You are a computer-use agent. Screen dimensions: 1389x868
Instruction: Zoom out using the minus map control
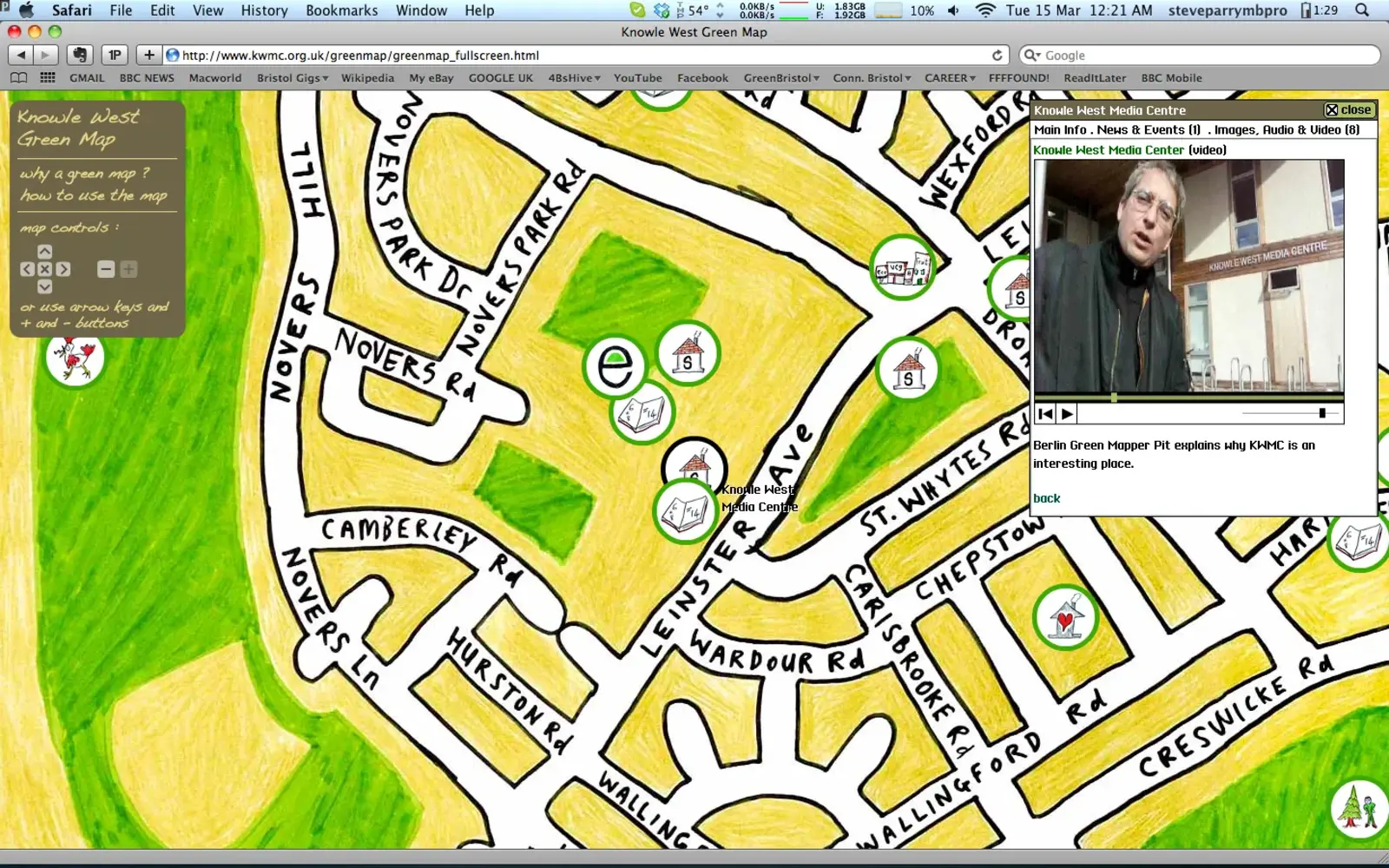(x=106, y=269)
